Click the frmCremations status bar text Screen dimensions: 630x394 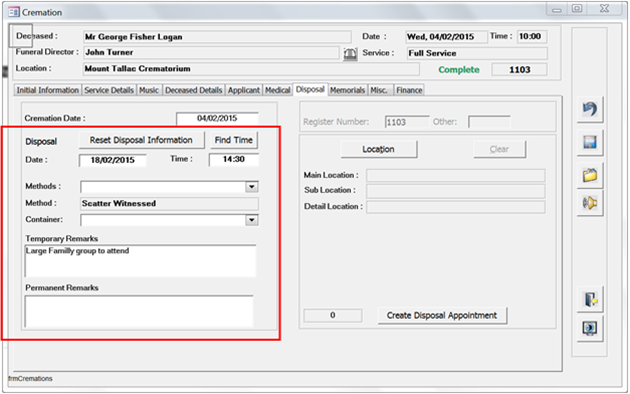click(30, 379)
